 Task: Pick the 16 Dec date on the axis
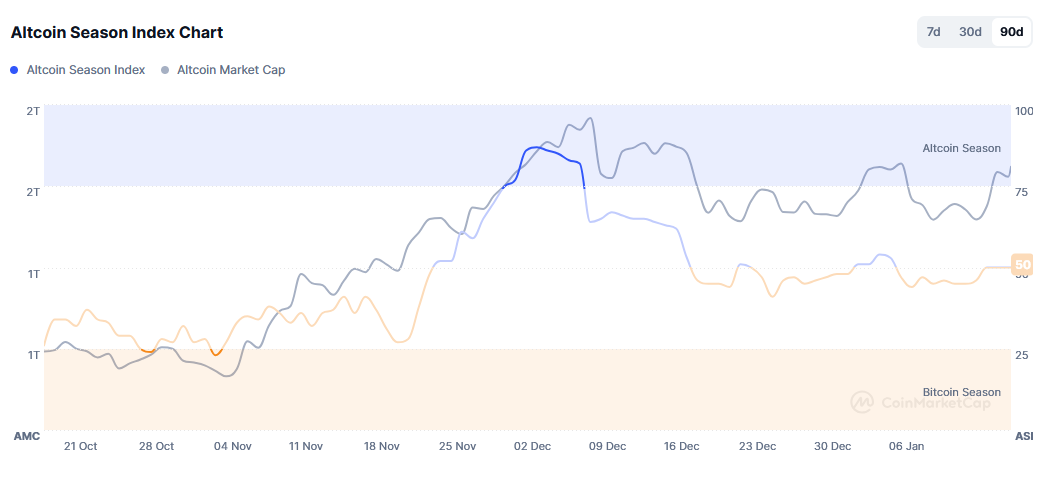point(681,446)
